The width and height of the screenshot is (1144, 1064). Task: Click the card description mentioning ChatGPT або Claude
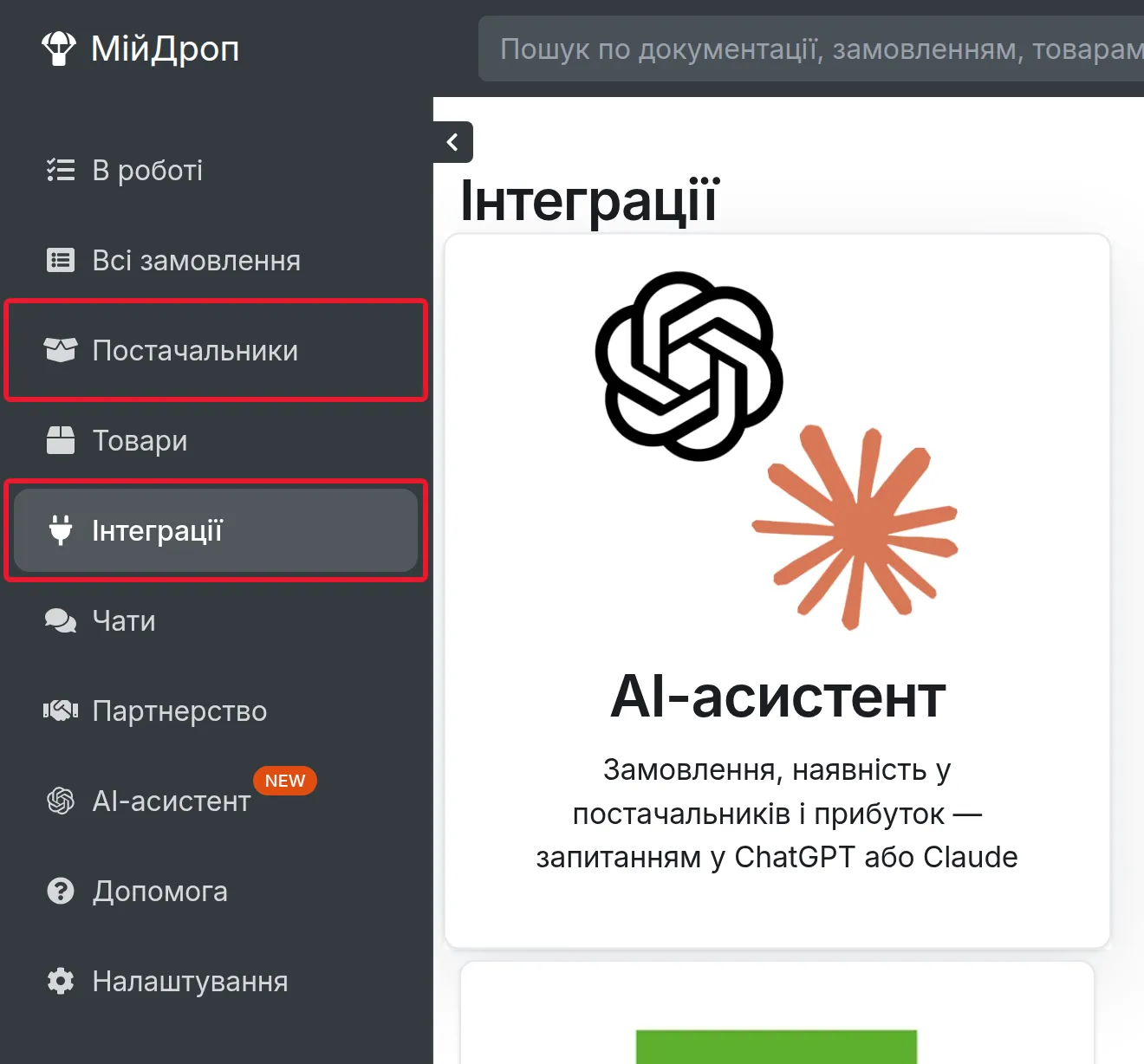point(777,813)
